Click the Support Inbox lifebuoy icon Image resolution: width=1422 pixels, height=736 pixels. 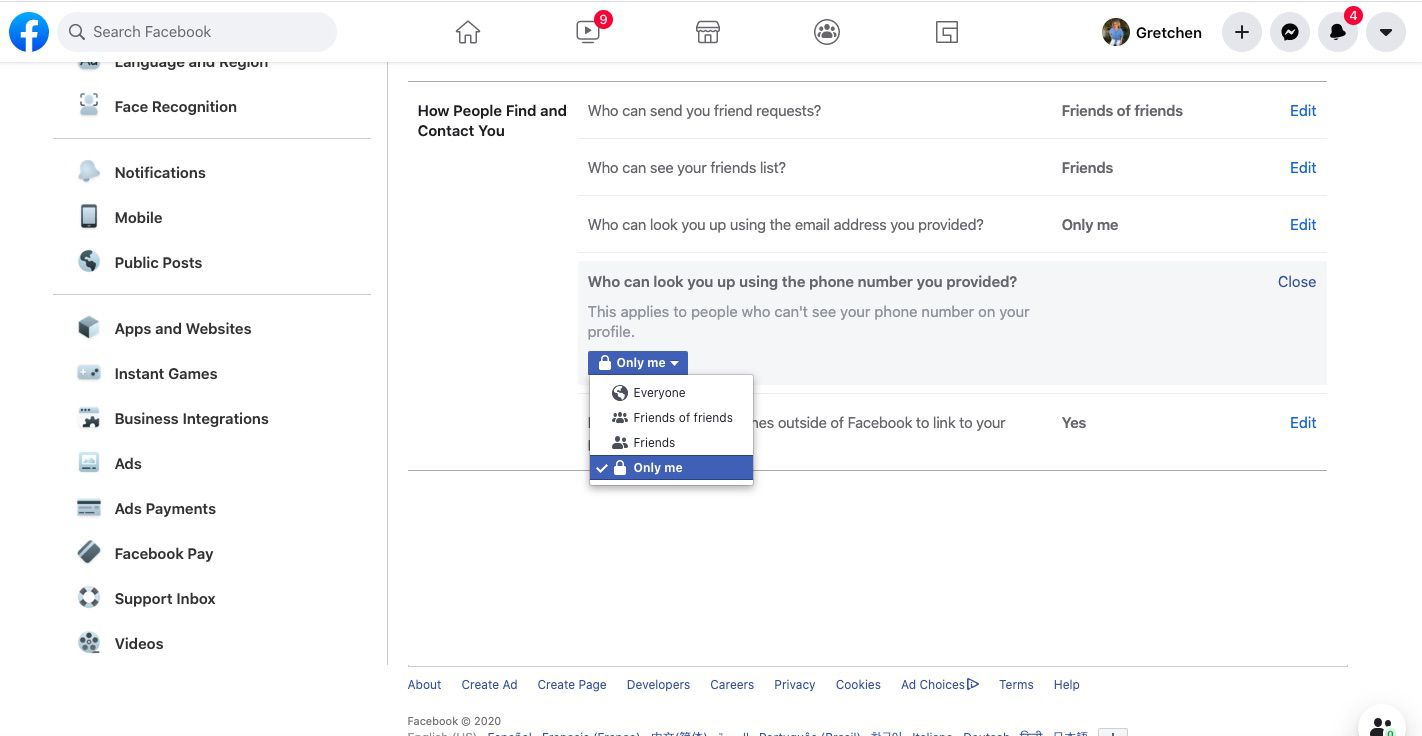tap(89, 597)
